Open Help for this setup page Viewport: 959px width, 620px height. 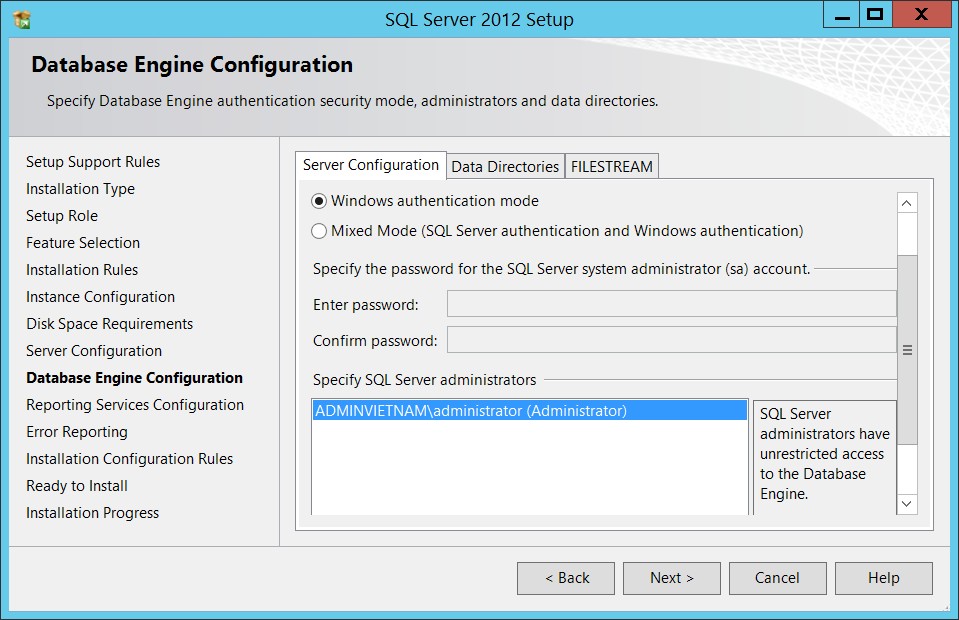(884, 578)
